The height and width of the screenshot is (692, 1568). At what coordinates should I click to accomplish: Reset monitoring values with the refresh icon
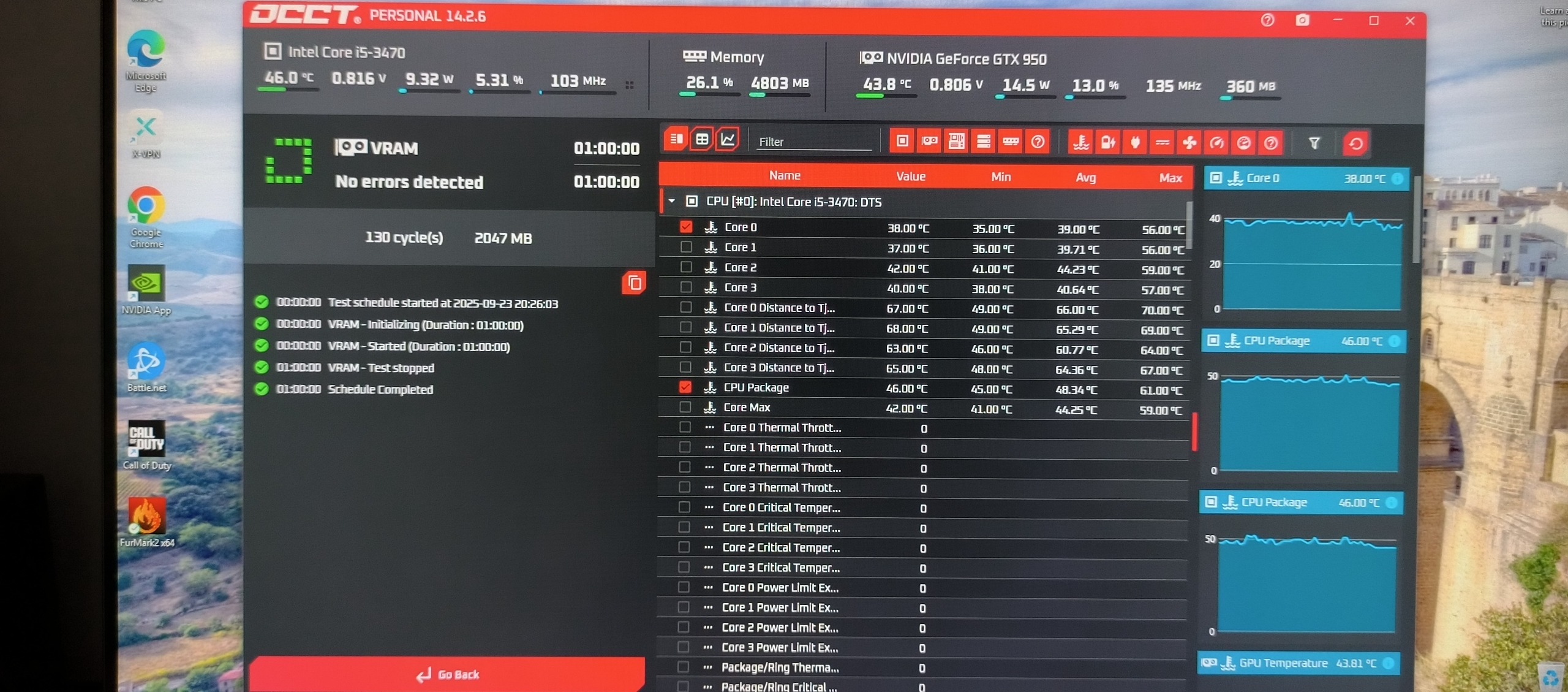(x=1355, y=144)
